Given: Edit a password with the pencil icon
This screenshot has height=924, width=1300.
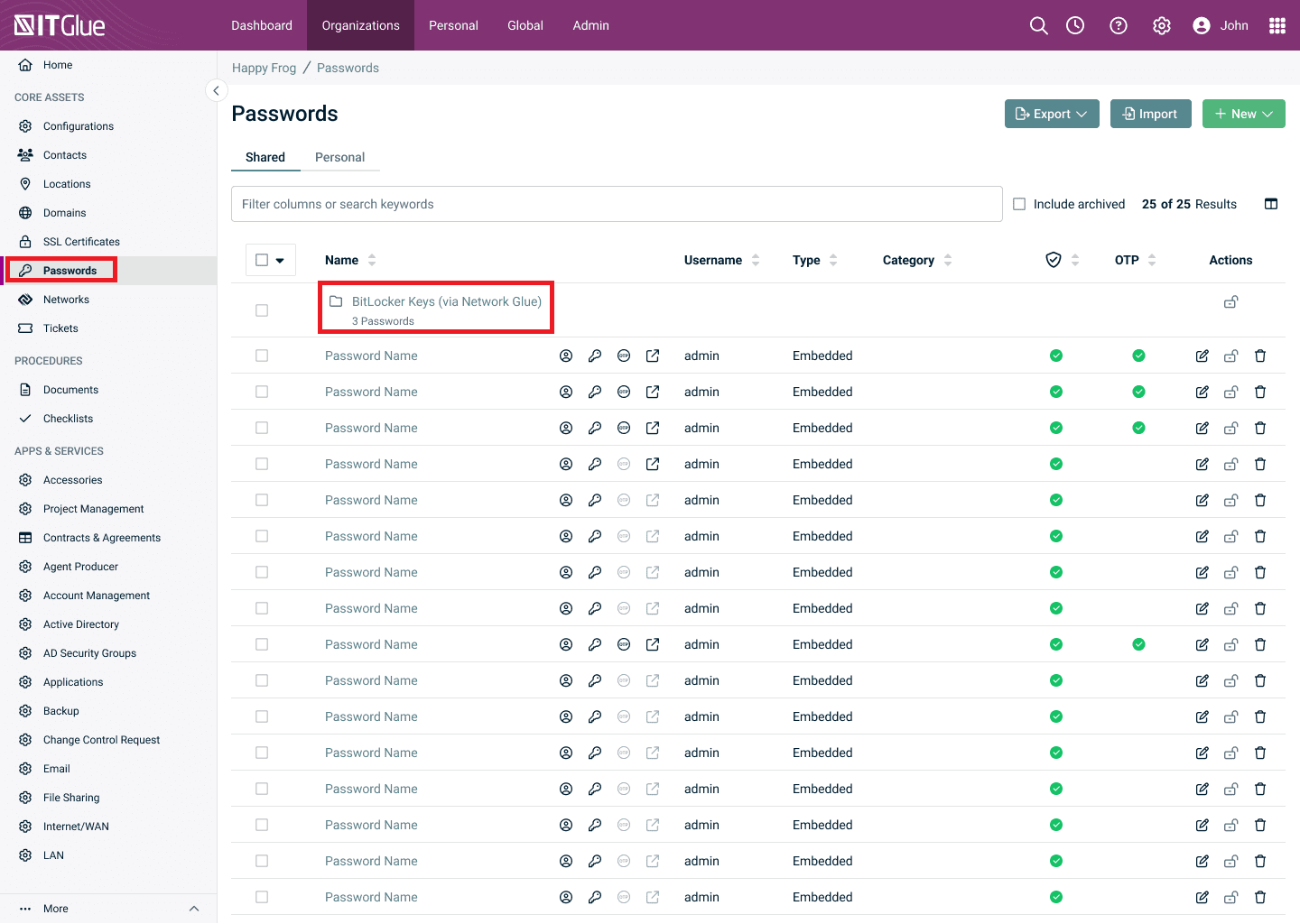Looking at the screenshot, I should tap(1202, 356).
